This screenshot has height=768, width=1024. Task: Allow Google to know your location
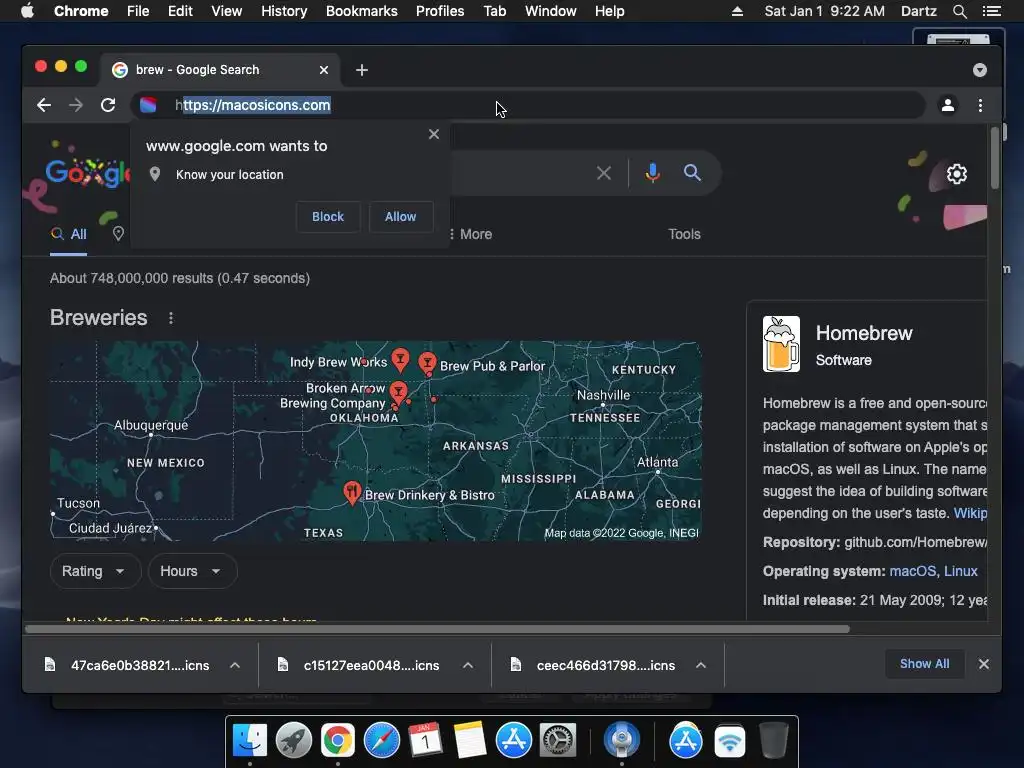(x=400, y=217)
